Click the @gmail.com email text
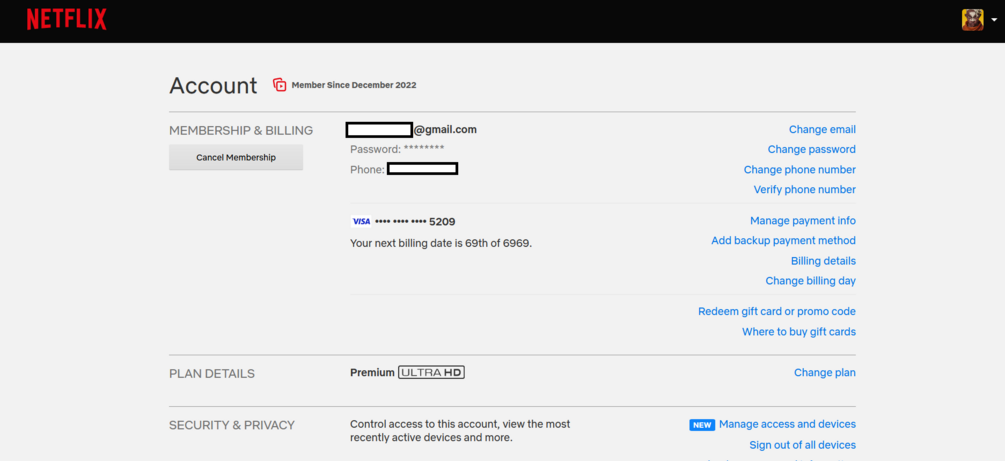1005x461 pixels. coord(445,130)
